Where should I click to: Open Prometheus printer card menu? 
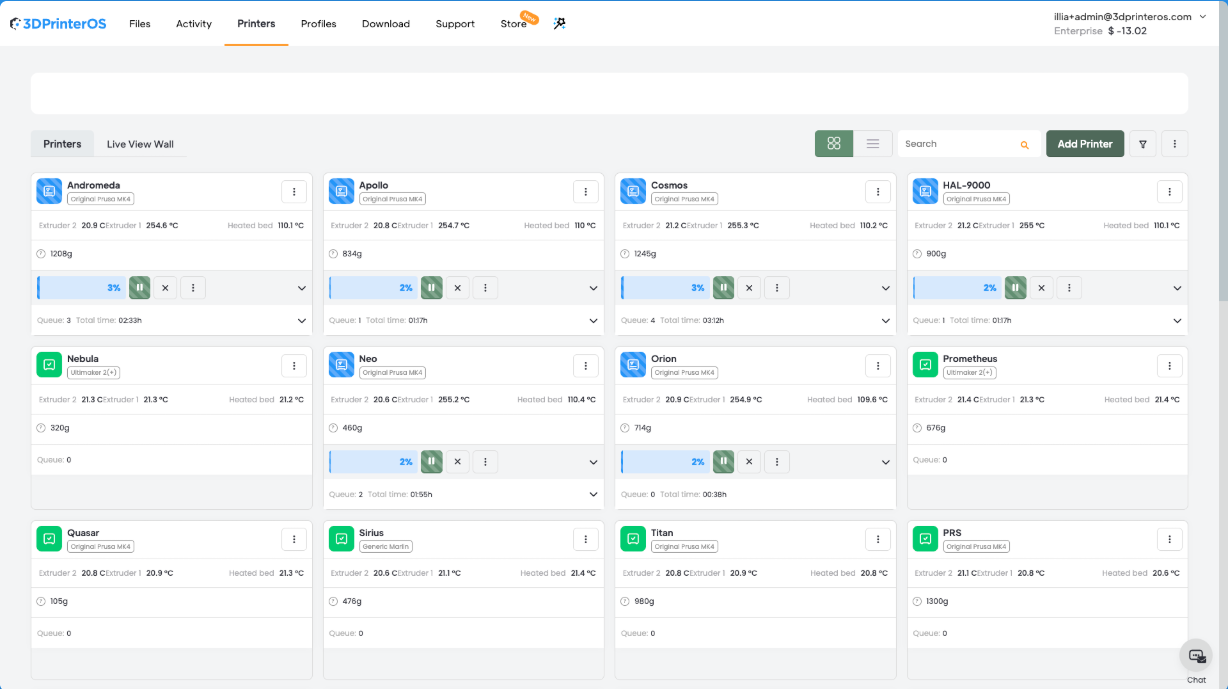(x=1169, y=365)
